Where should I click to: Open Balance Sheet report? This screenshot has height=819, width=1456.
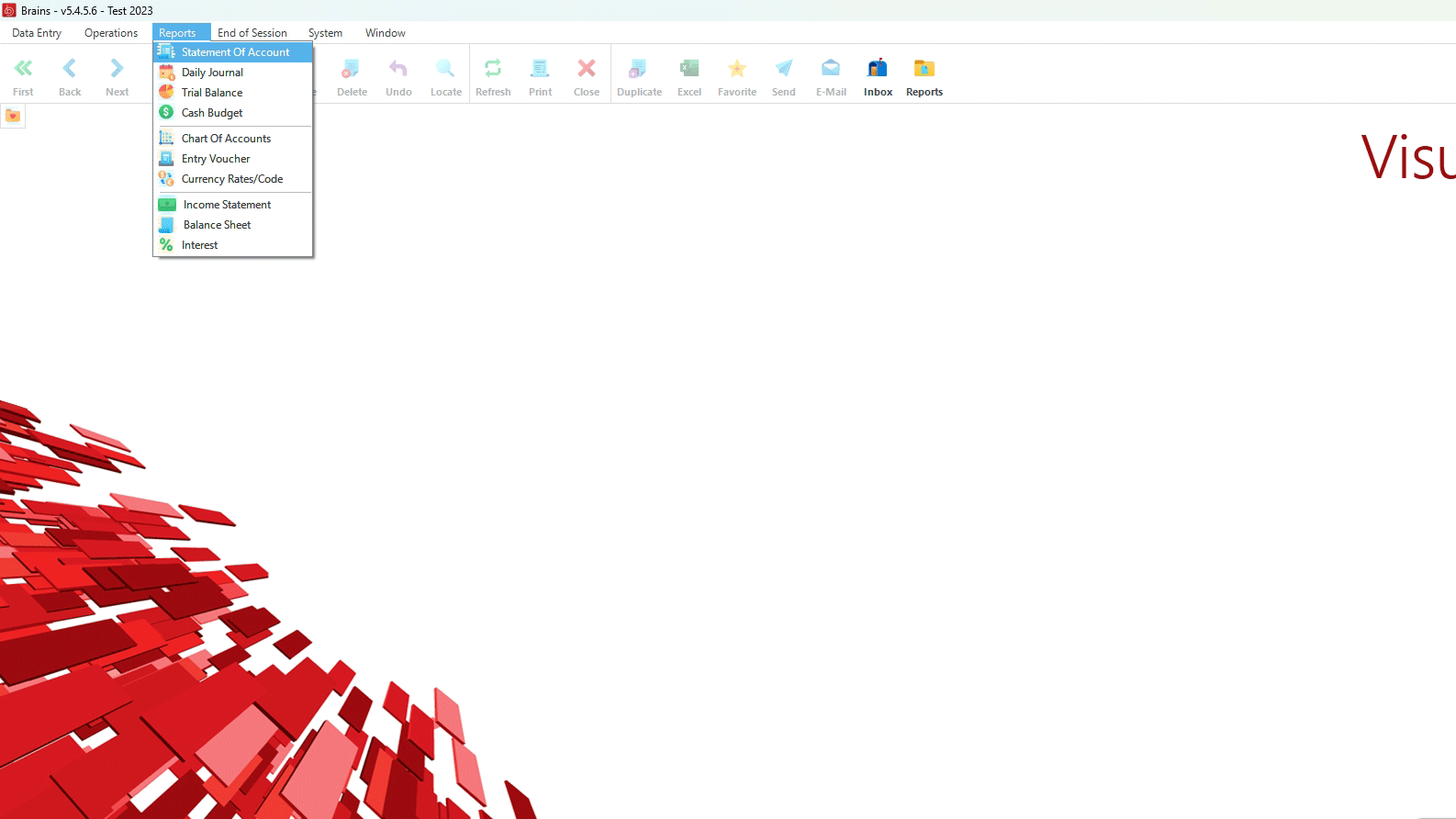(x=233, y=225)
